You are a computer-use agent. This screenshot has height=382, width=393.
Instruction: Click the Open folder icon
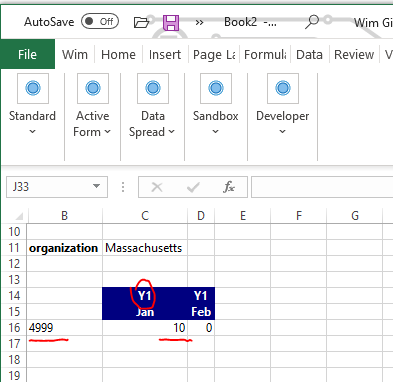(x=141, y=23)
